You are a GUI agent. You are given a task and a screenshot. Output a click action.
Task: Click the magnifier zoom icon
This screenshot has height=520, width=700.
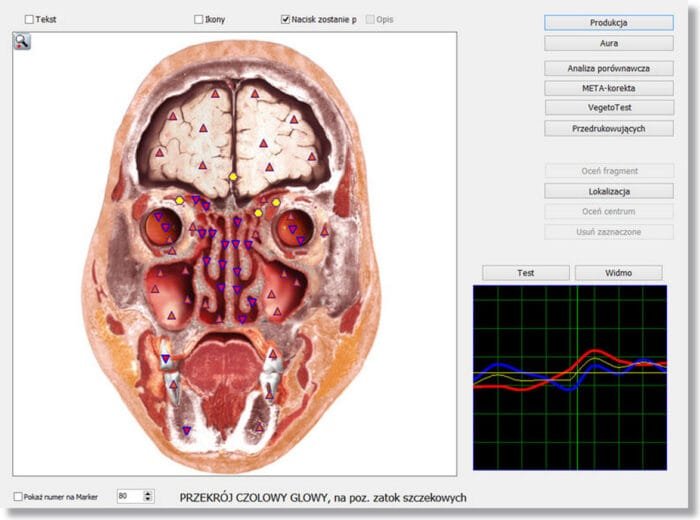pos(22,41)
